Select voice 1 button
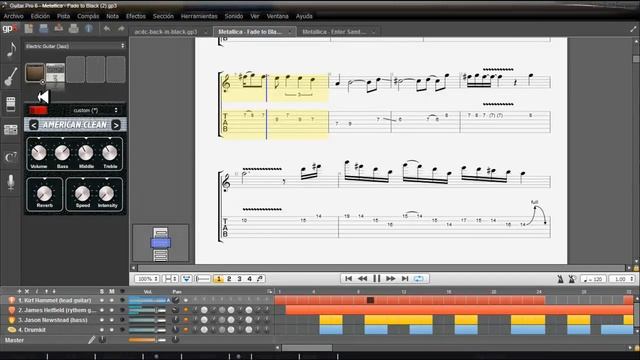Screen dimensions: 640x360 pyautogui.click(x=218, y=279)
